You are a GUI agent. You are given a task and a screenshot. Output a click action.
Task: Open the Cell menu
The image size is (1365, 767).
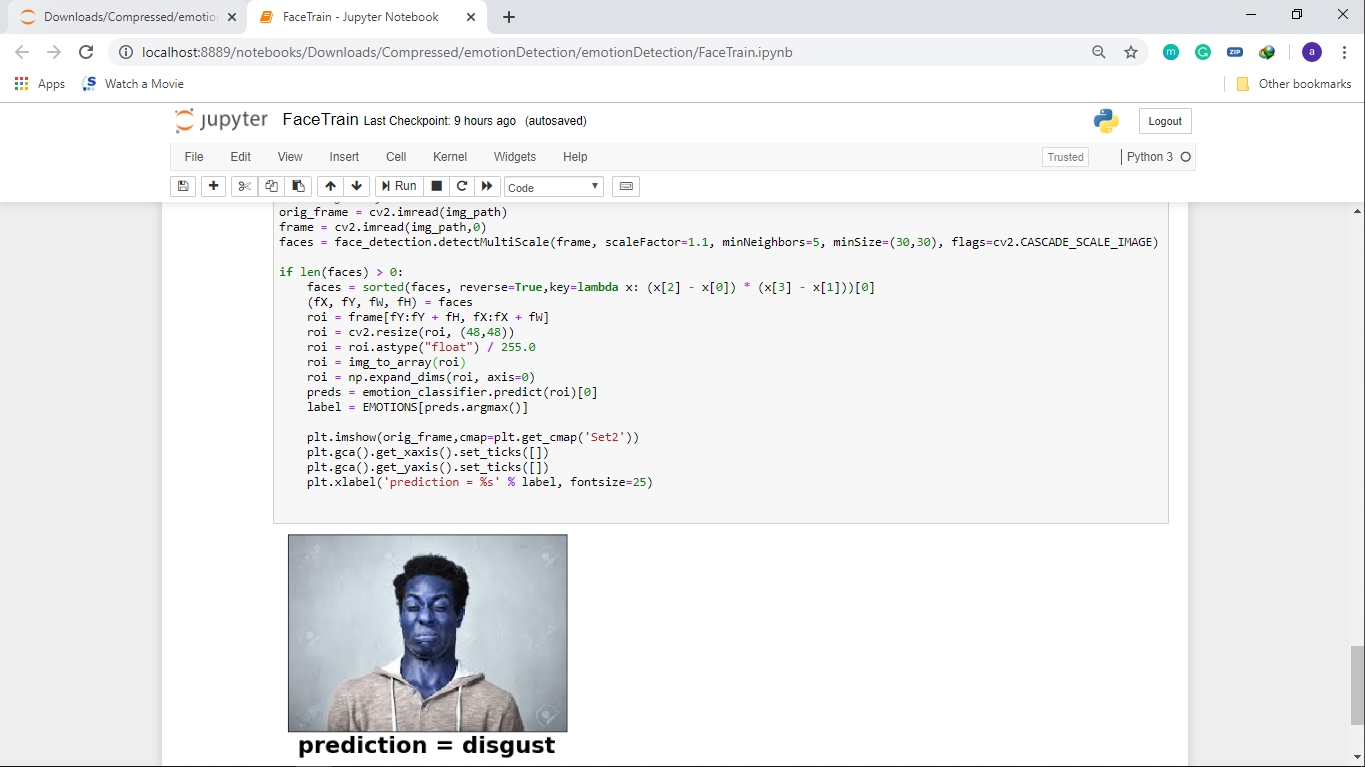pos(396,157)
